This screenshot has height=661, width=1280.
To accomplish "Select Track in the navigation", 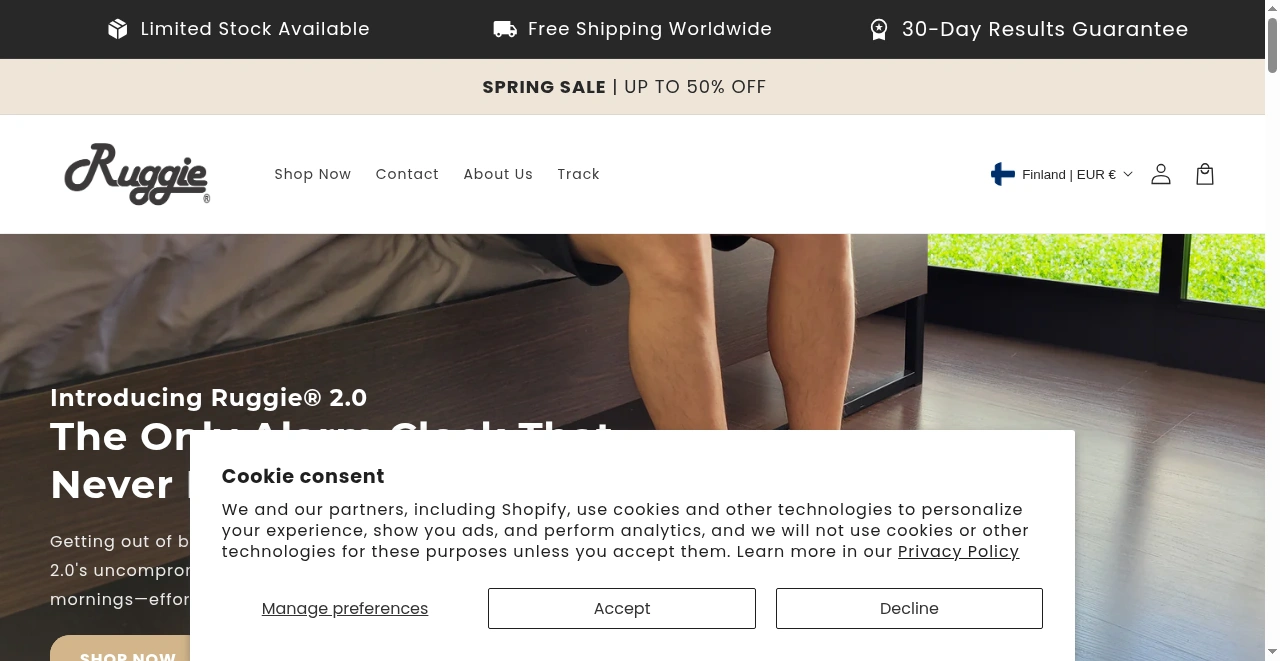I will coord(578,174).
